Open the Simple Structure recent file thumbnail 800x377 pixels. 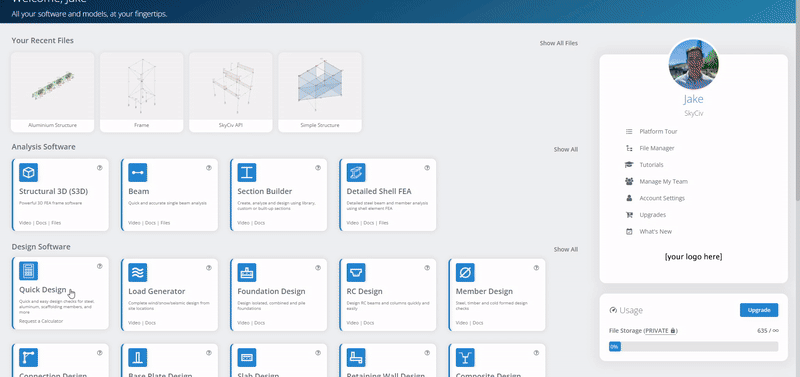[320, 92]
